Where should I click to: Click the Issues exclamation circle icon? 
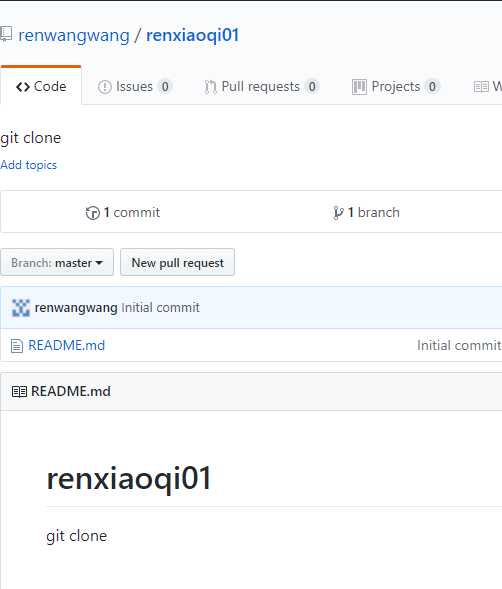pyautogui.click(x=104, y=87)
